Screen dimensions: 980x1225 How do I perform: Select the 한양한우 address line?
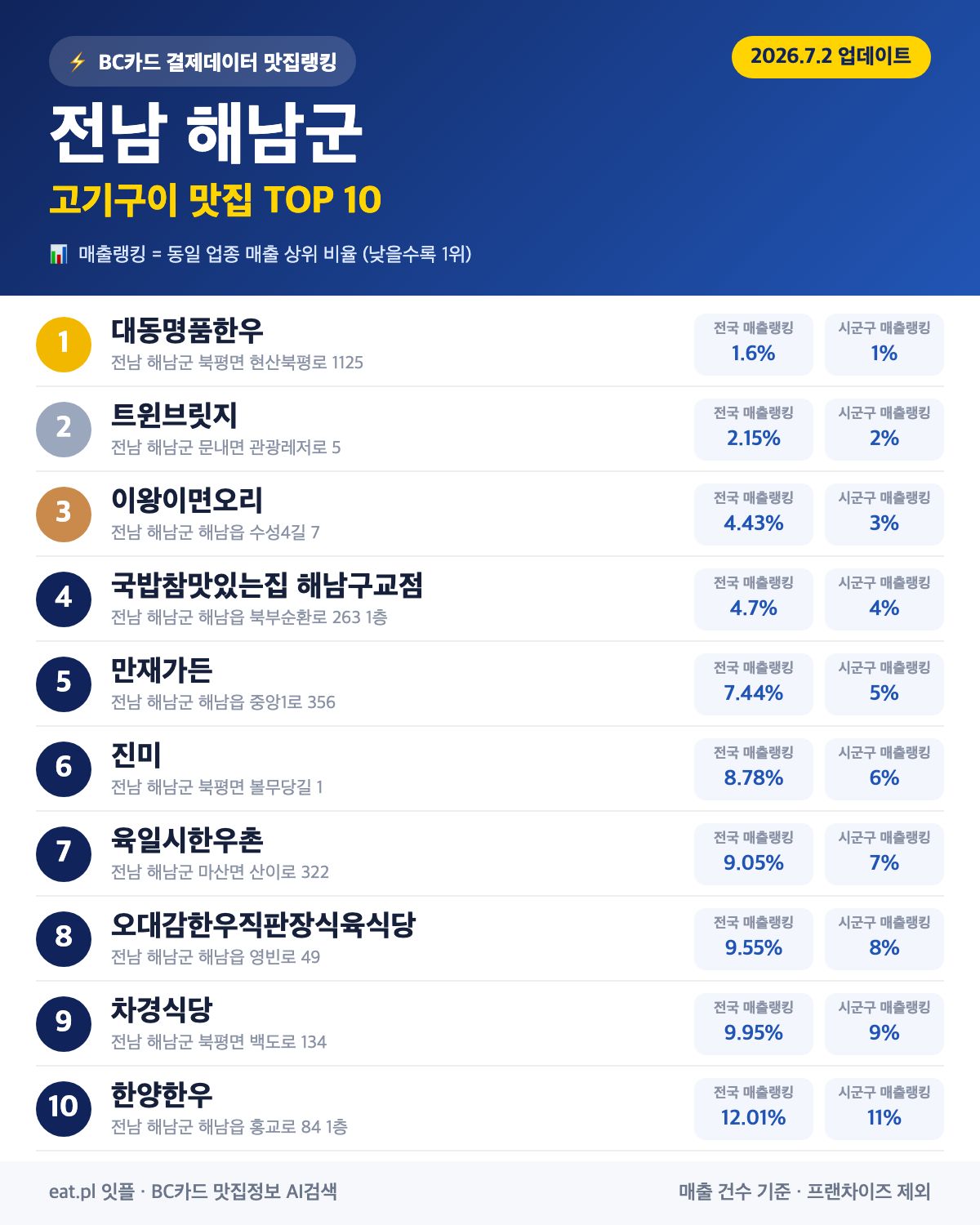229,1127
